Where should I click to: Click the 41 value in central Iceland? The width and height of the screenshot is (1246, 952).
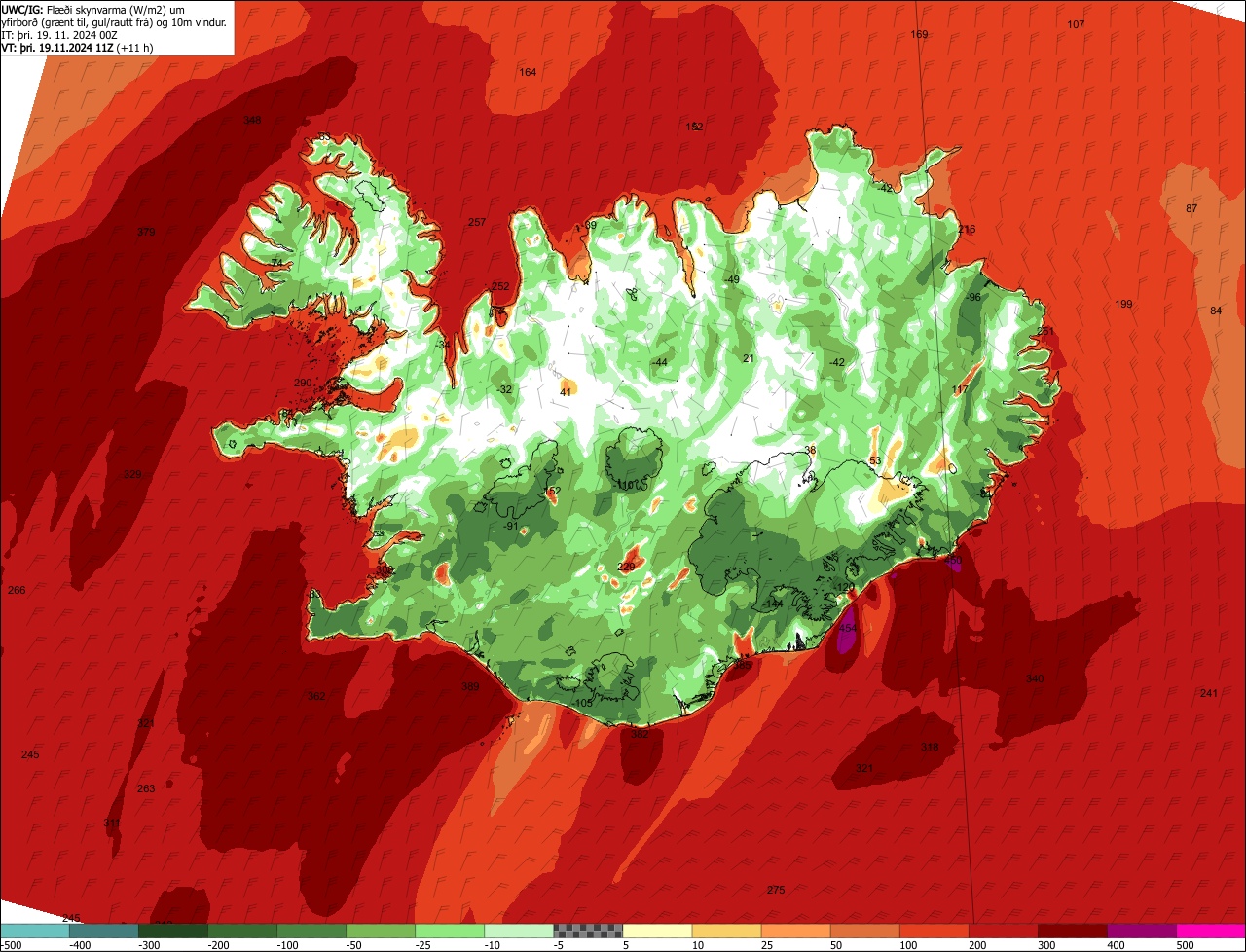[566, 393]
